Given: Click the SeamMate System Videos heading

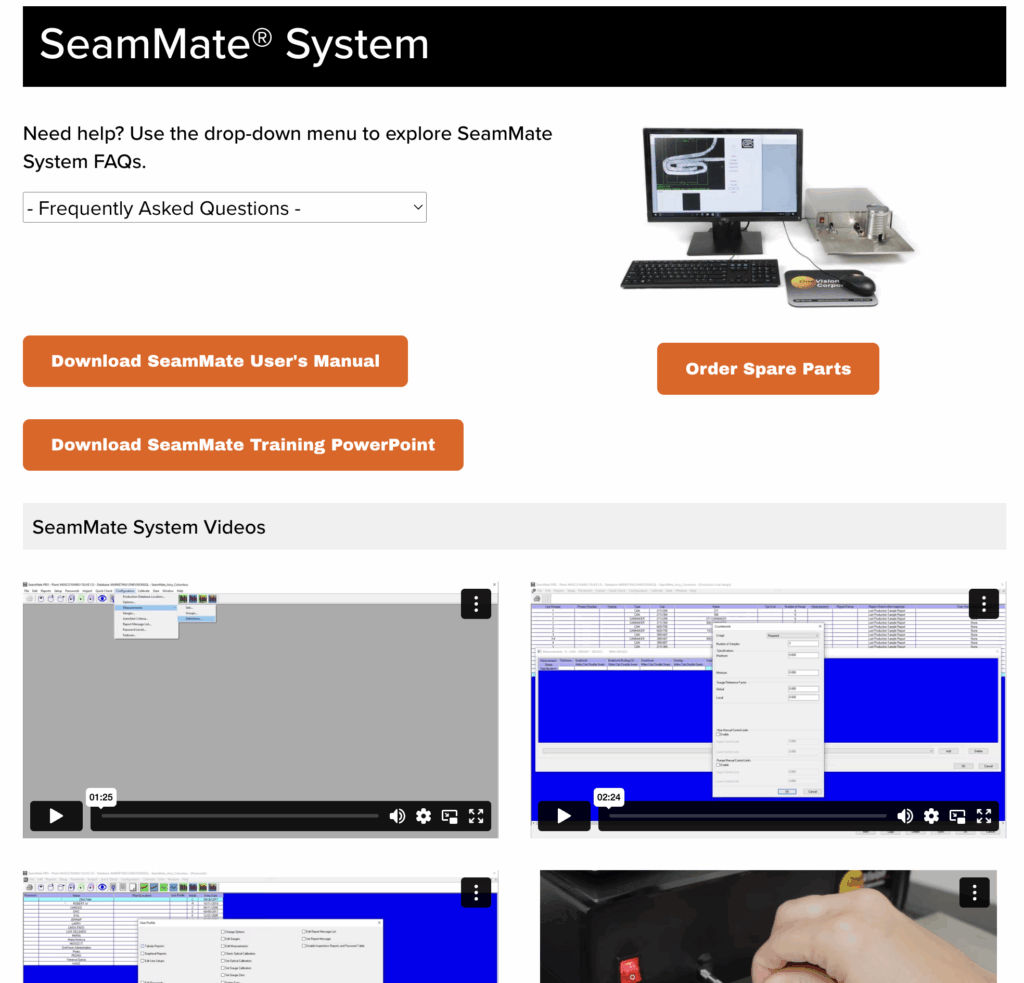Looking at the screenshot, I should click(x=149, y=527).
